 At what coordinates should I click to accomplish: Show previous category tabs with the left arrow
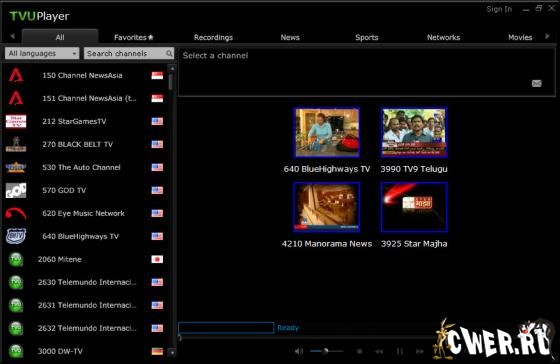(x=12, y=36)
